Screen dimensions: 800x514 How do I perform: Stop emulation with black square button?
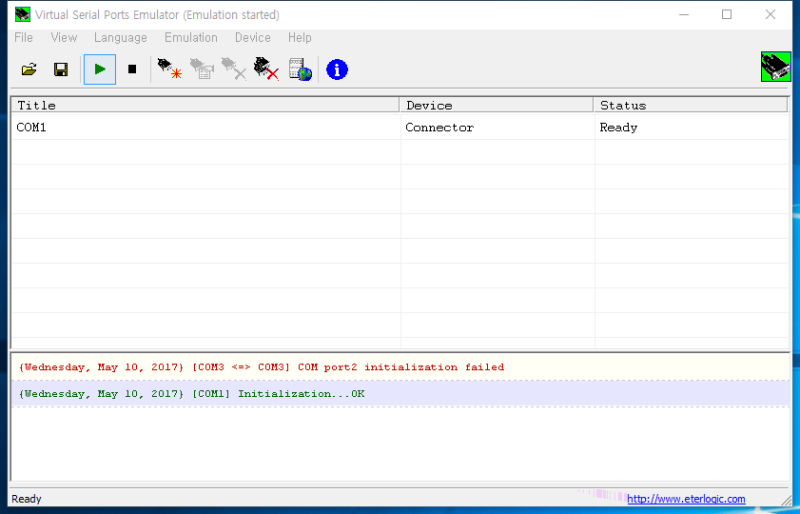tap(132, 69)
